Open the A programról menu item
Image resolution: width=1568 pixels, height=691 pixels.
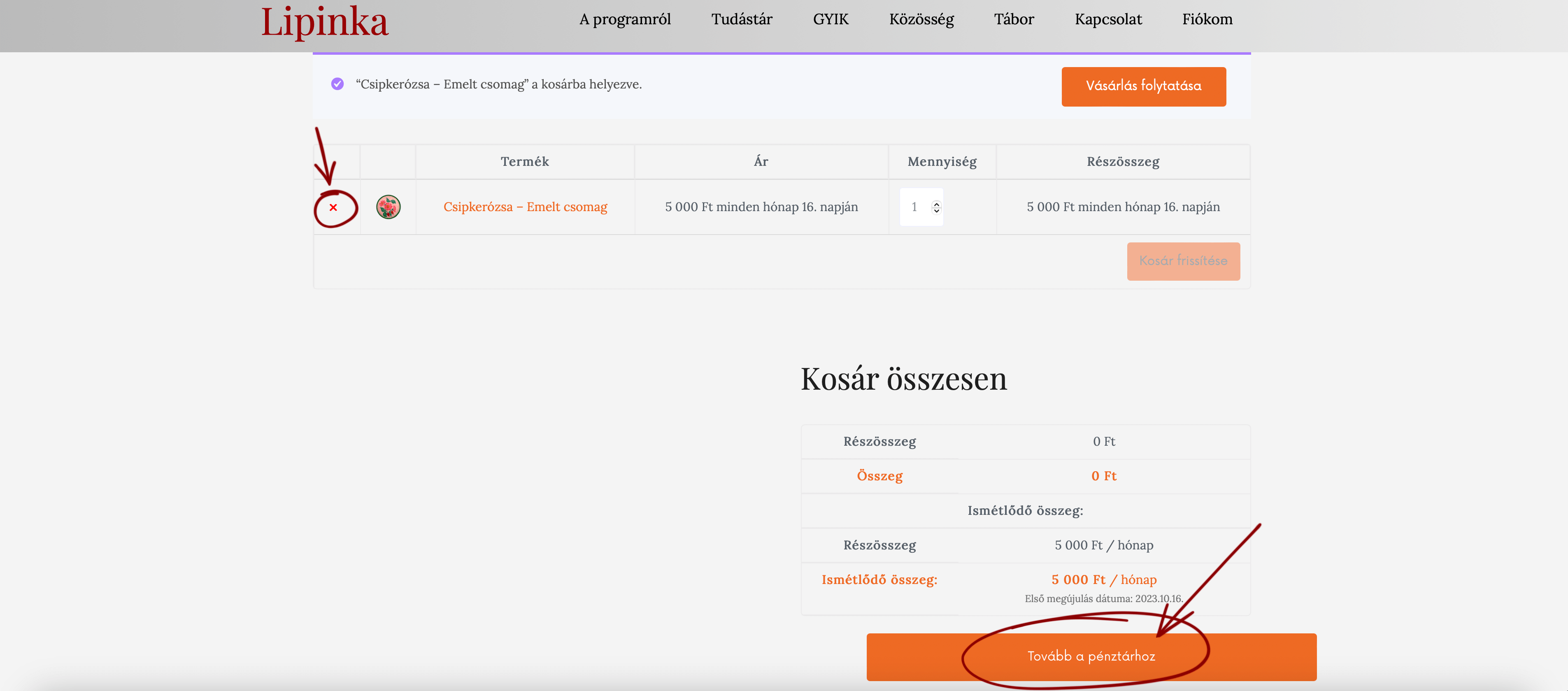tap(624, 19)
